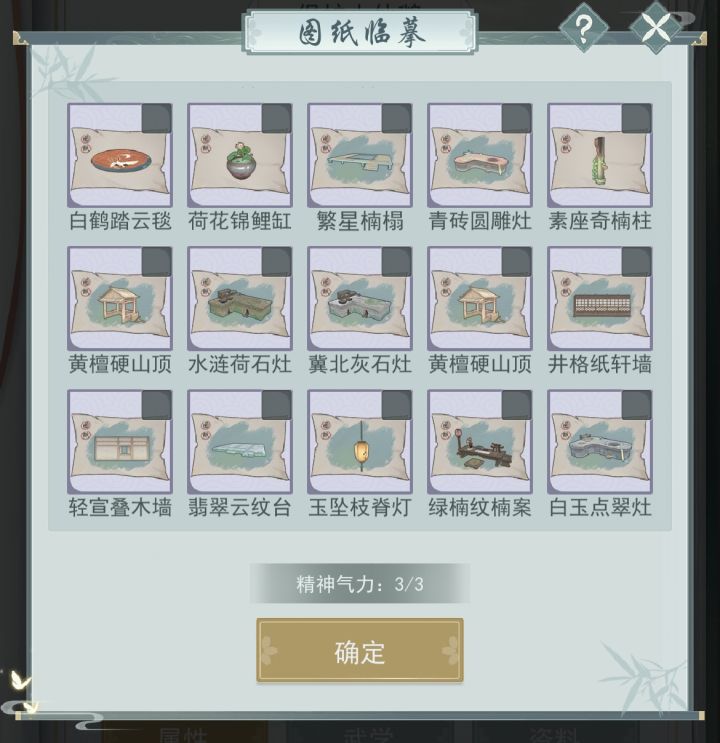
Task: Tick the checkbox on 玉坠枝脊灯
Action: pos(397,405)
